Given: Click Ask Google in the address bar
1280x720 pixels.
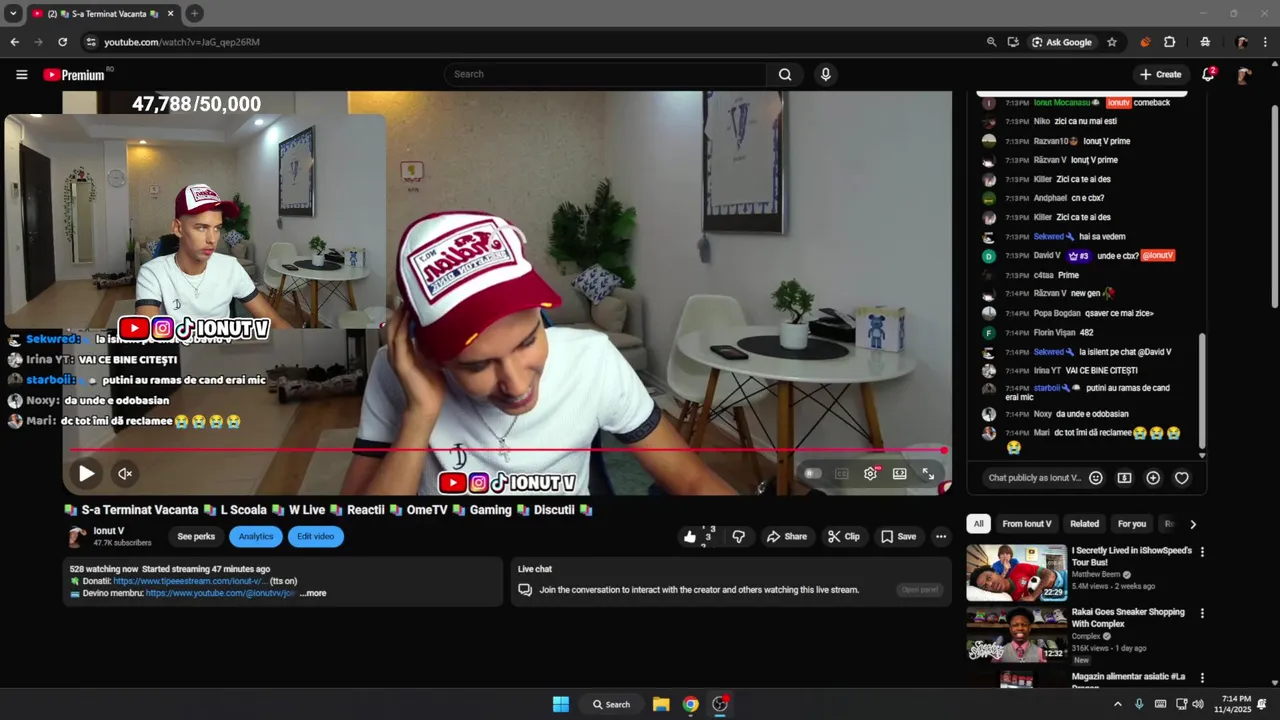Looking at the screenshot, I should click(x=1061, y=42).
